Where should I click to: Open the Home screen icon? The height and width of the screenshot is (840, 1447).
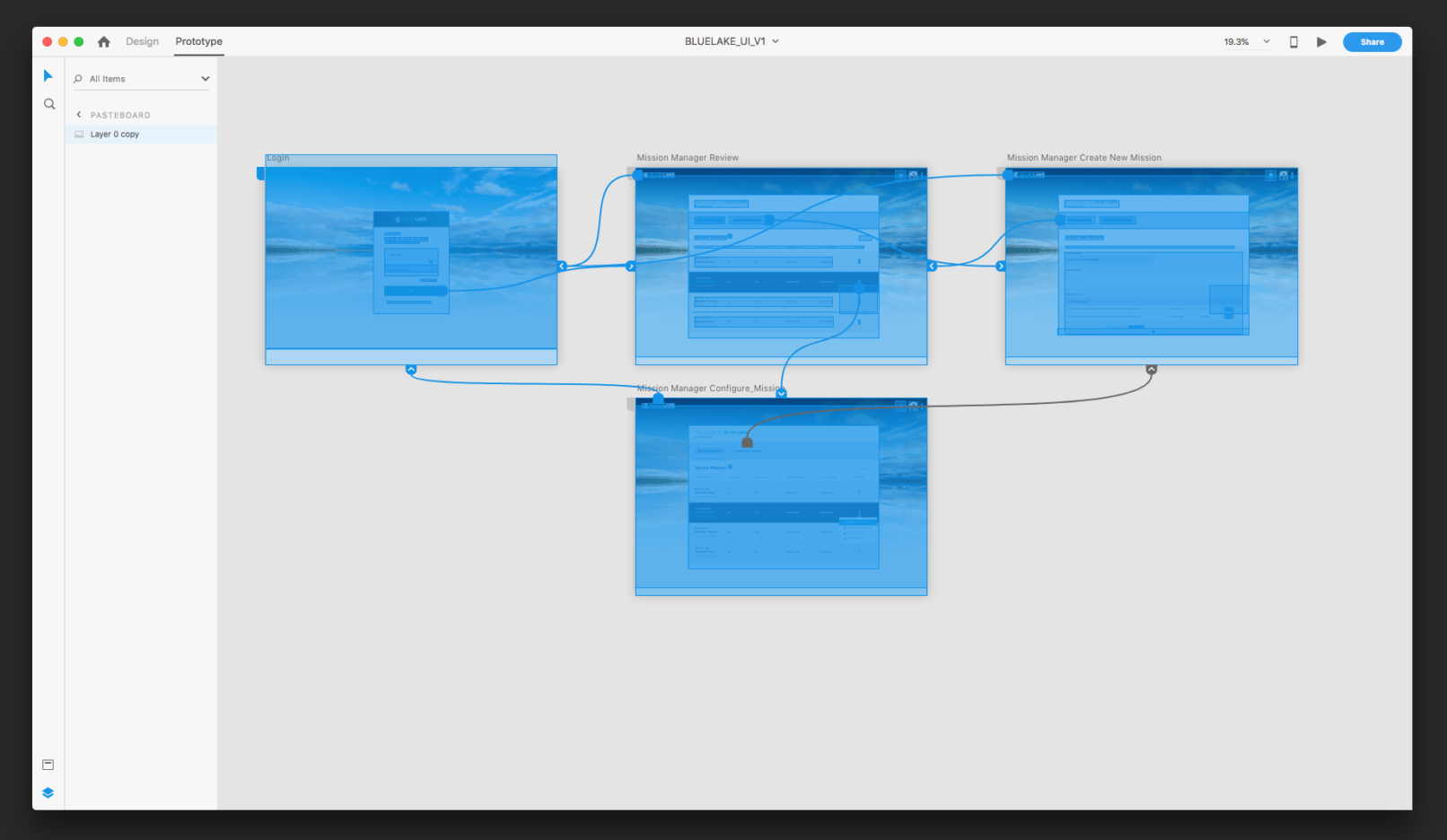coord(104,42)
